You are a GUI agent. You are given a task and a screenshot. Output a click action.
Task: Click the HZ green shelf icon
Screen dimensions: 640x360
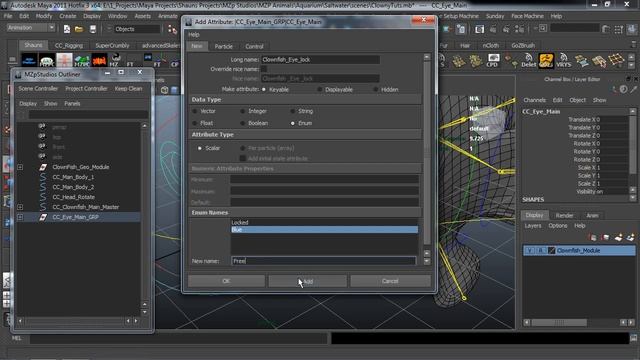(82, 60)
